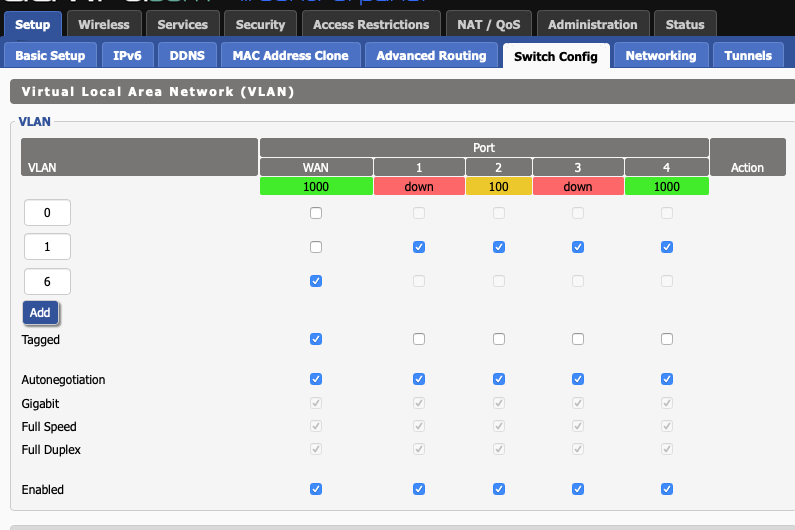795x530 pixels.
Task: Select the IPv6 sub-tab
Action: (127, 55)
